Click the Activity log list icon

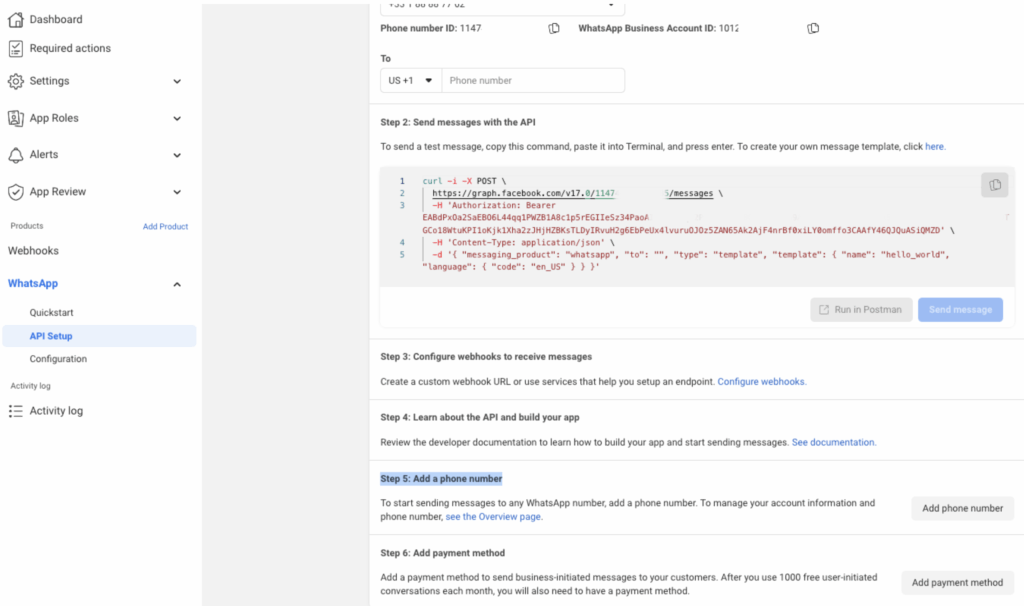[16, 411]
